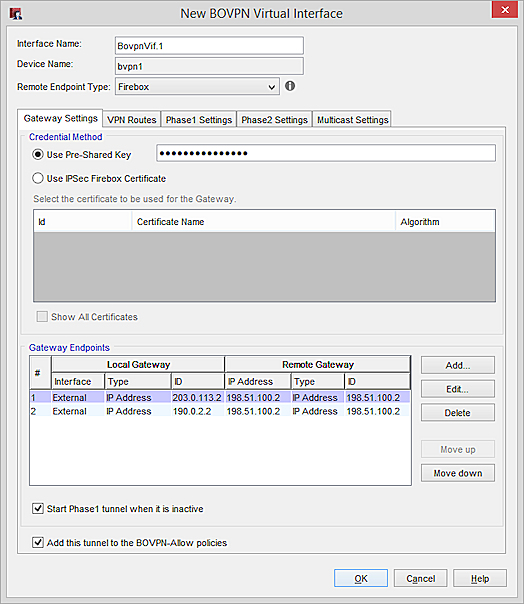Image resolution: width=524 pixels, height=604 pixels.
Task: Click the Interface Name input field
Action: (x=209, y=46)
